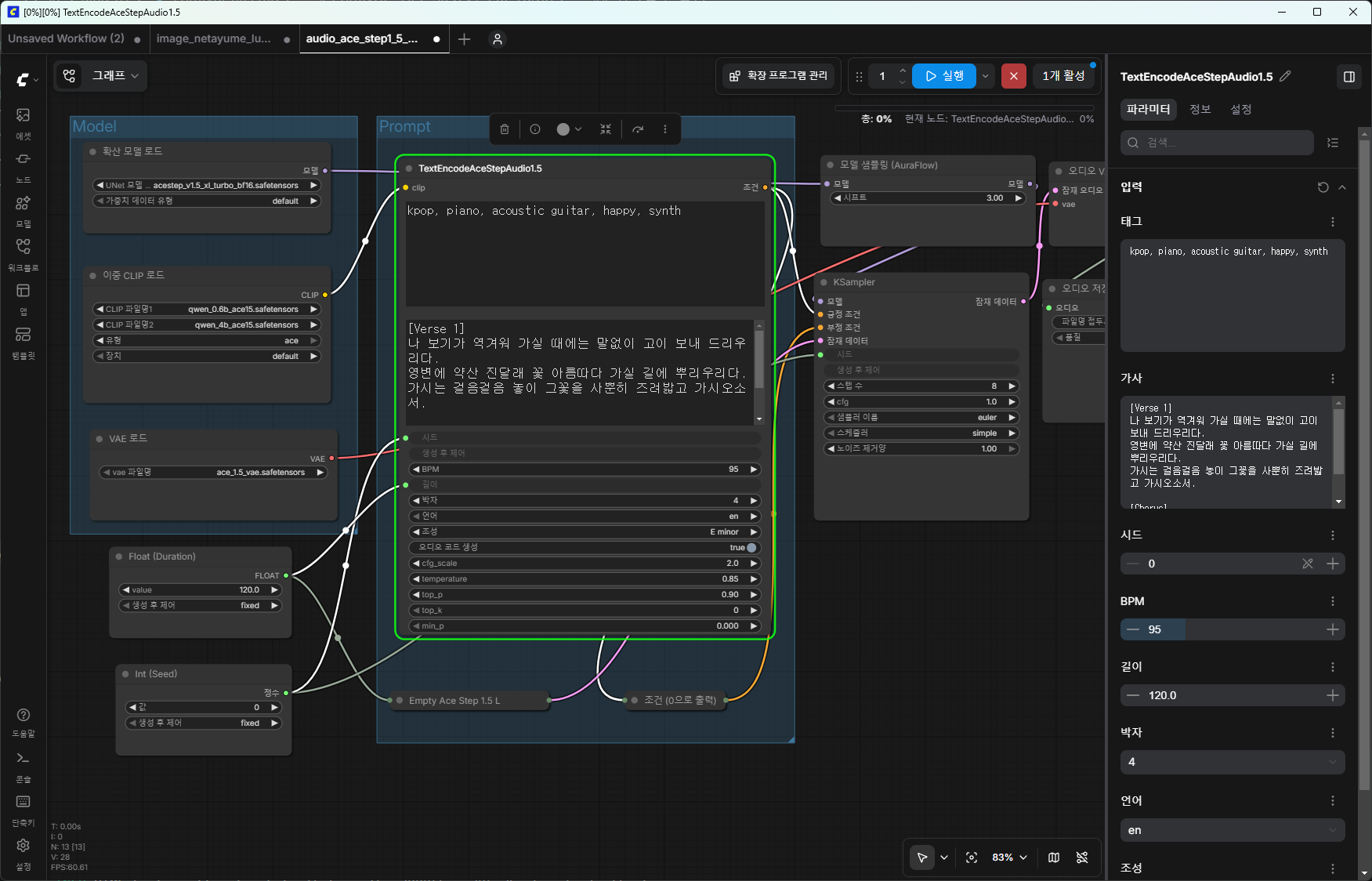The image size is (1372, 881).
Task: Click the hide links icon
Action: 1082,857
